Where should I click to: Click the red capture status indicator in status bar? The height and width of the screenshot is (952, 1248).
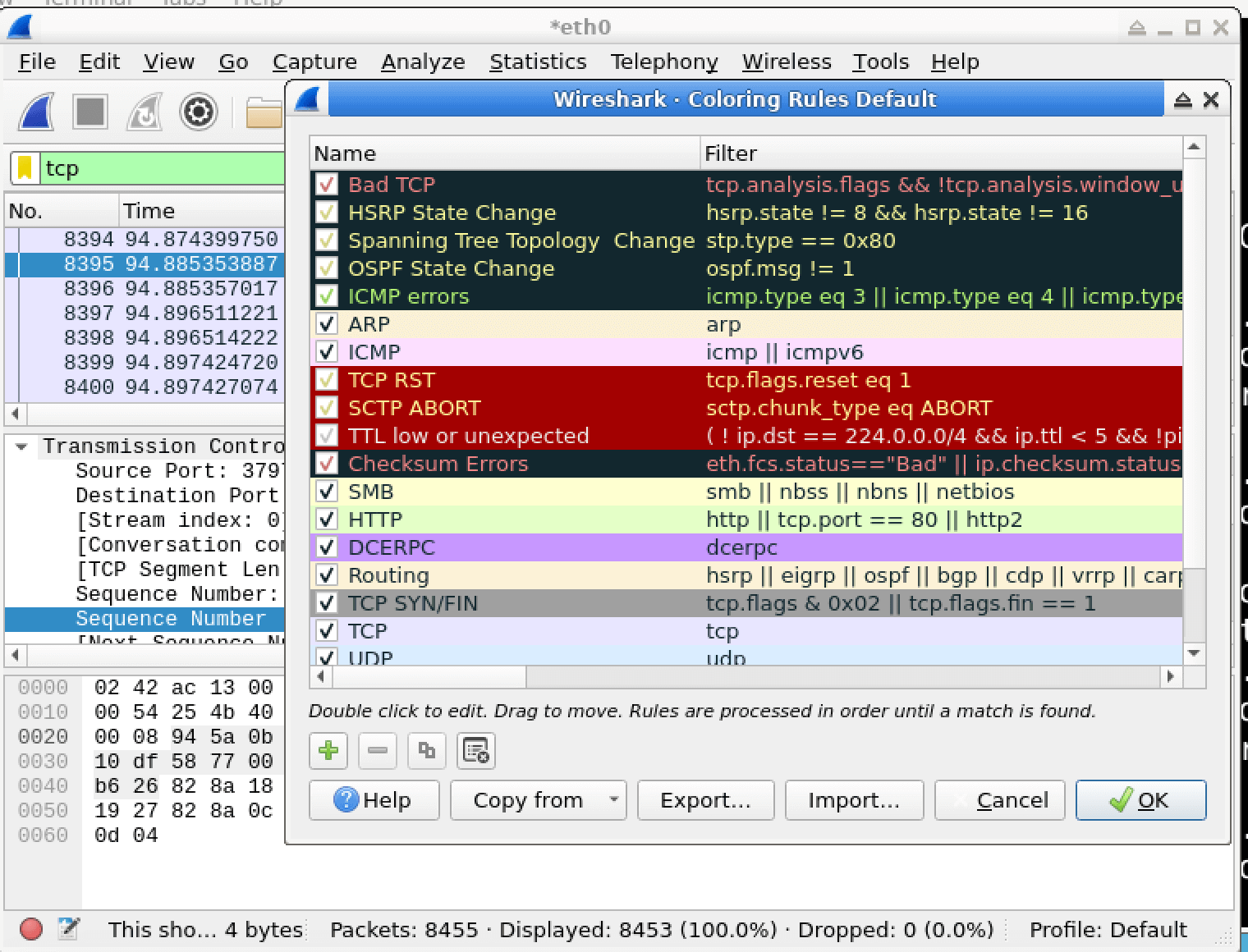(31, 929)
